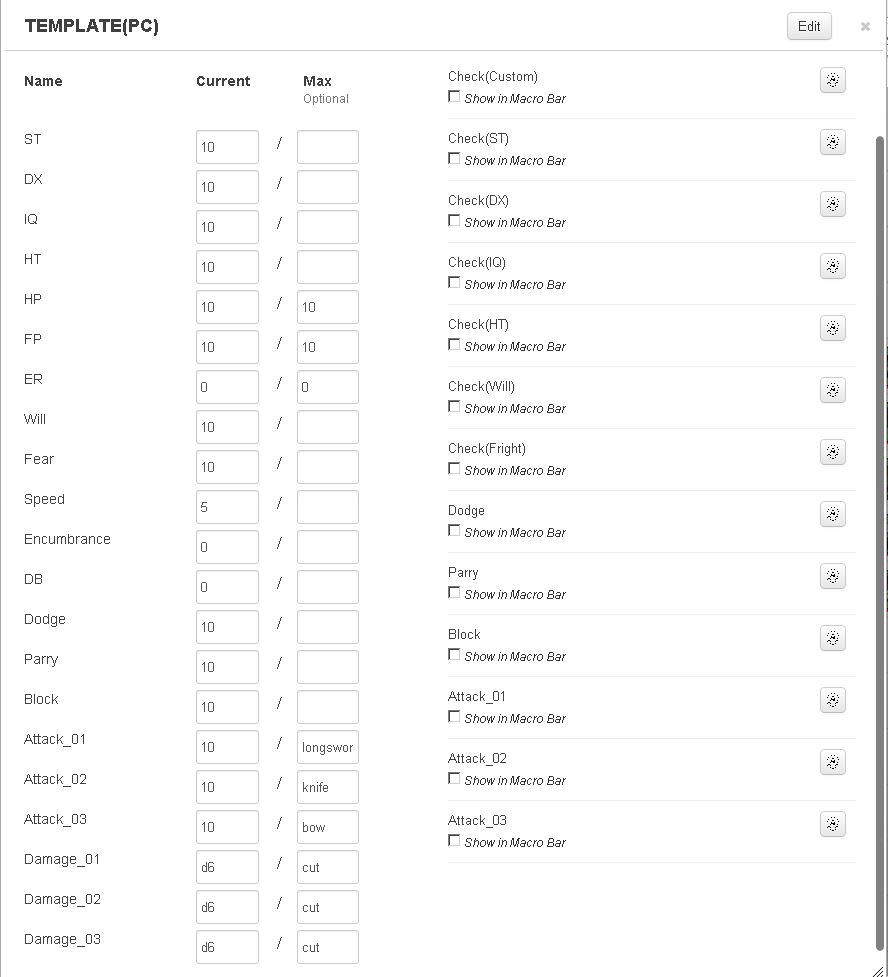Viewport: 888px width, 977px height.
Task: Roll the Attack_03 ability icon
Action: [x=832, y=825]
